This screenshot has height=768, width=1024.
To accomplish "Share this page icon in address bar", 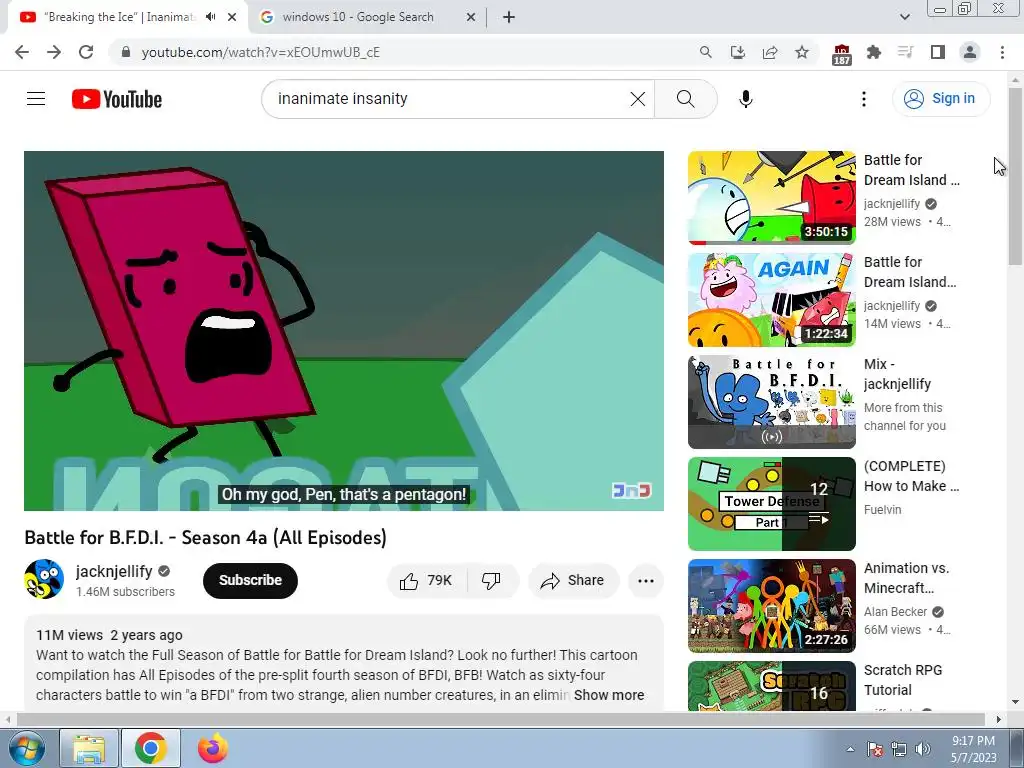I will click(770, 52).
